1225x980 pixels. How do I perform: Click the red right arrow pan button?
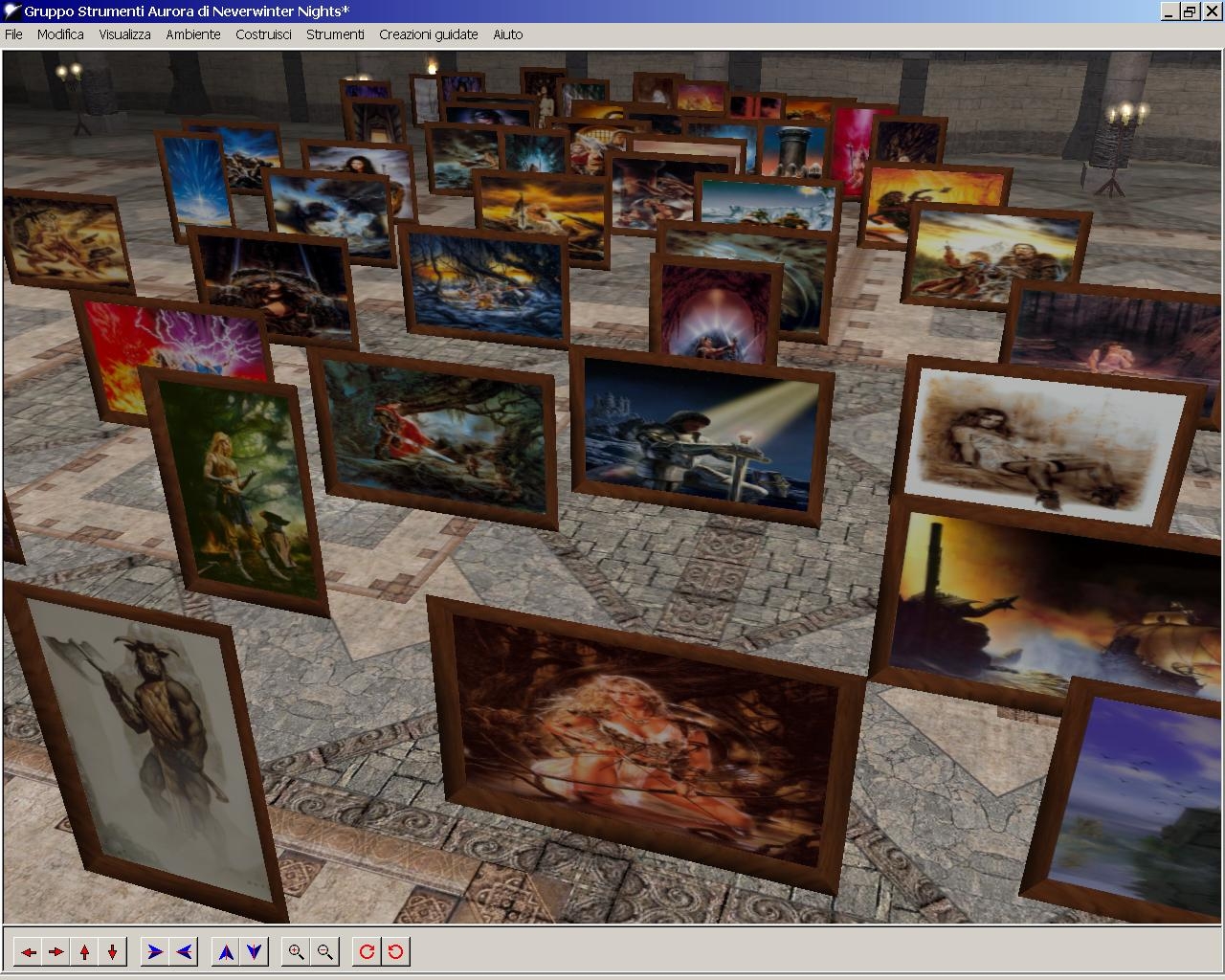coord(56,951)
